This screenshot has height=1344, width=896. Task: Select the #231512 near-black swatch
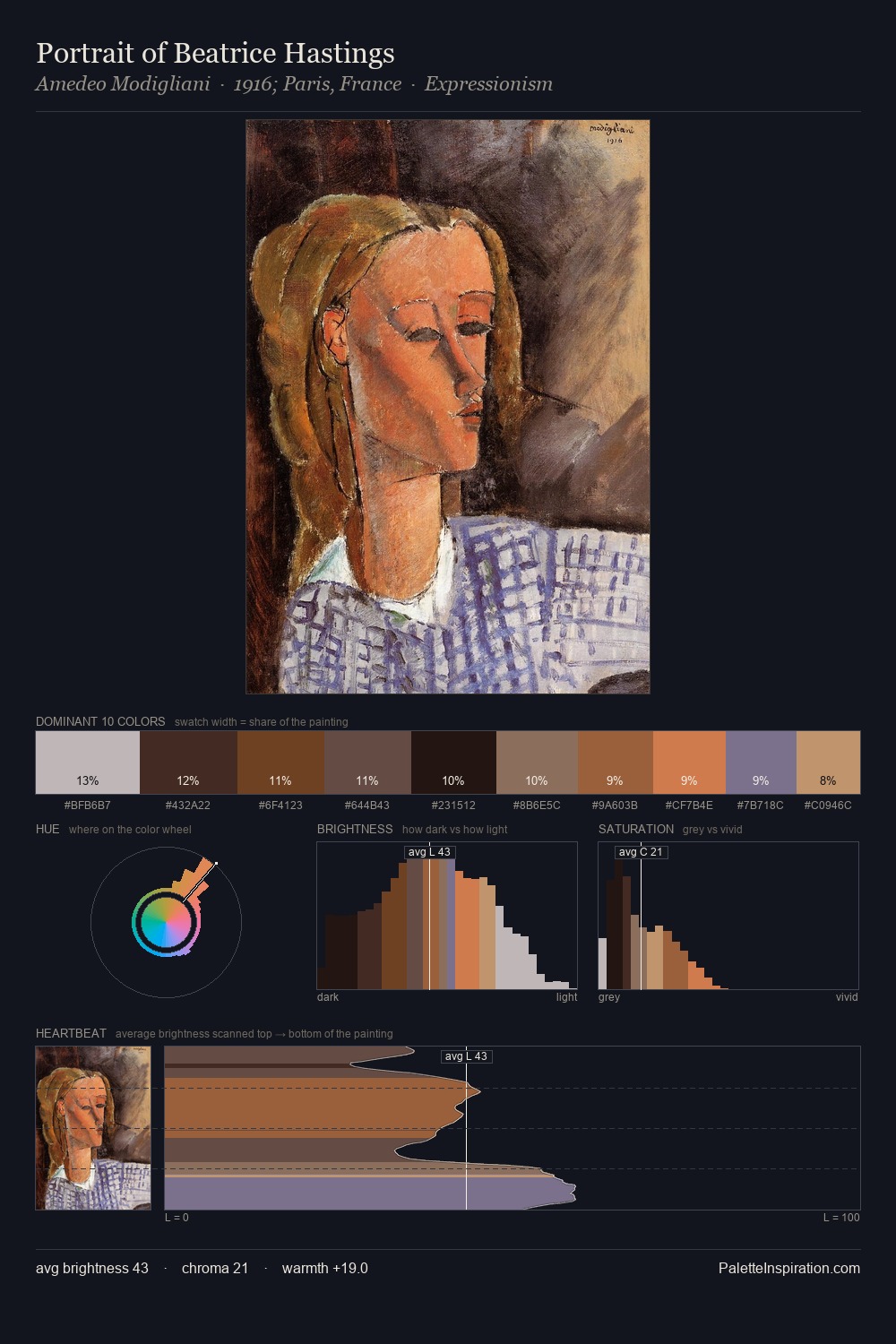point(453,762)
